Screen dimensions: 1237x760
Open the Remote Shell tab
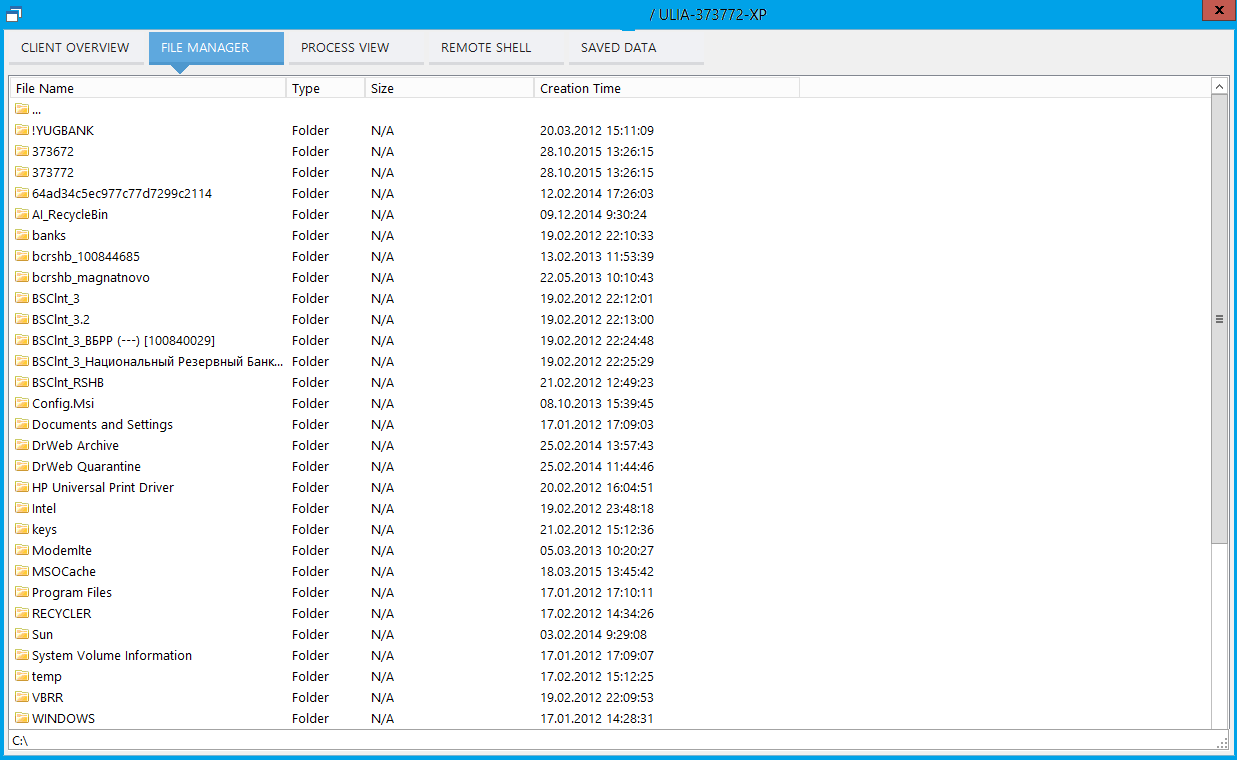(496, 48)
